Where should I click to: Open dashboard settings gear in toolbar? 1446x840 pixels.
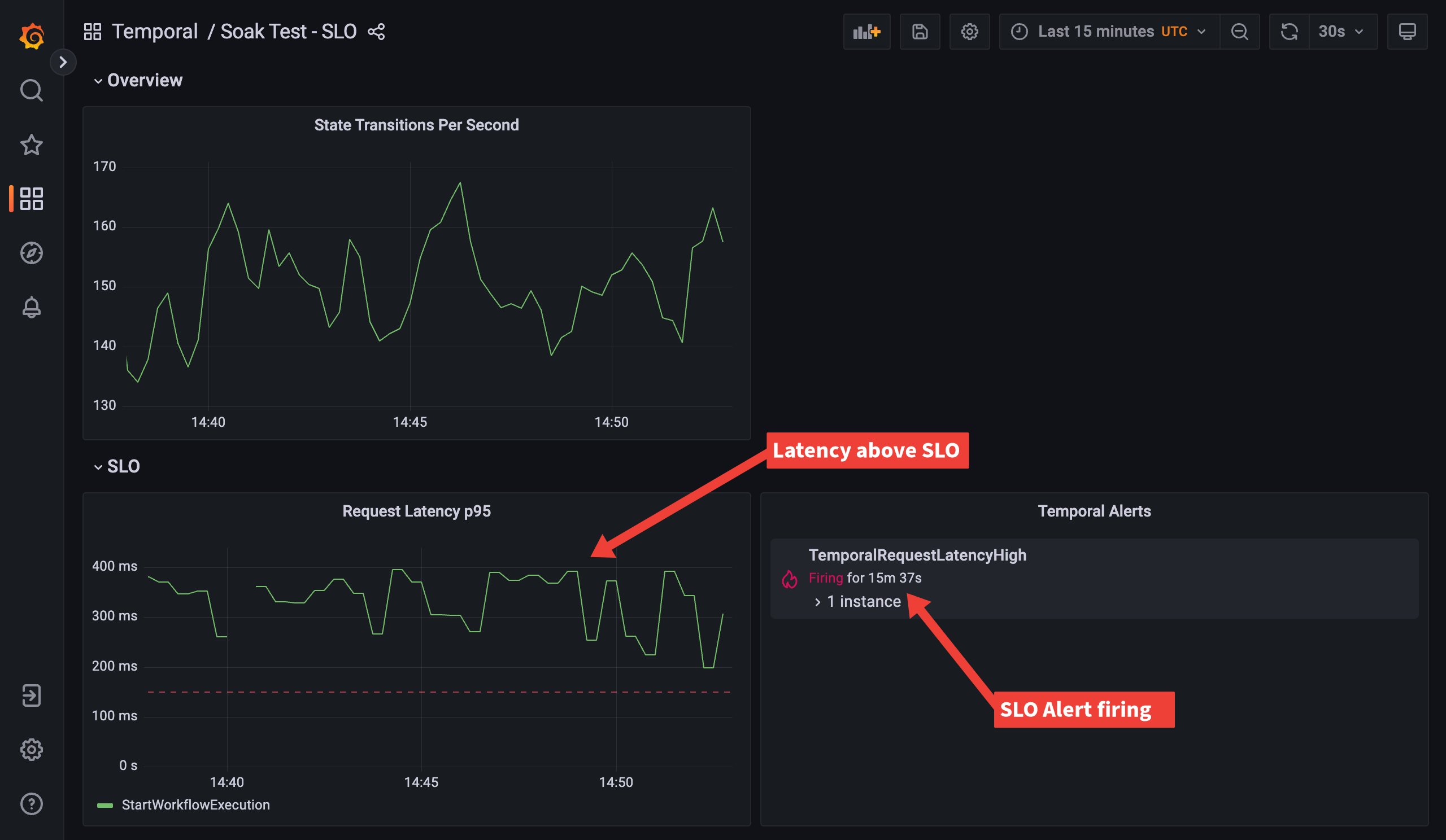(x=970, y=32)
